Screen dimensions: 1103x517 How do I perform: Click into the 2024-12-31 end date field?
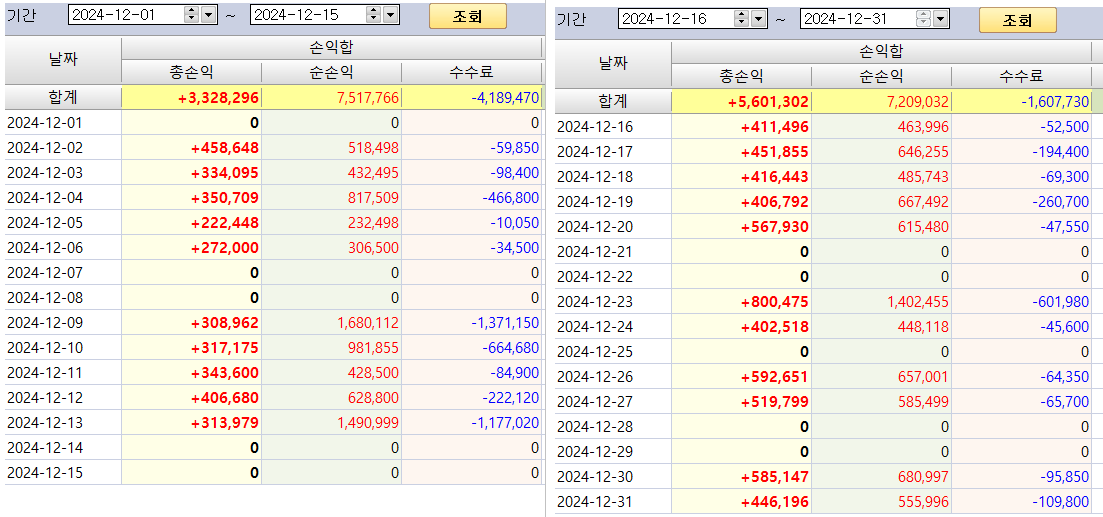coord(858,19)
